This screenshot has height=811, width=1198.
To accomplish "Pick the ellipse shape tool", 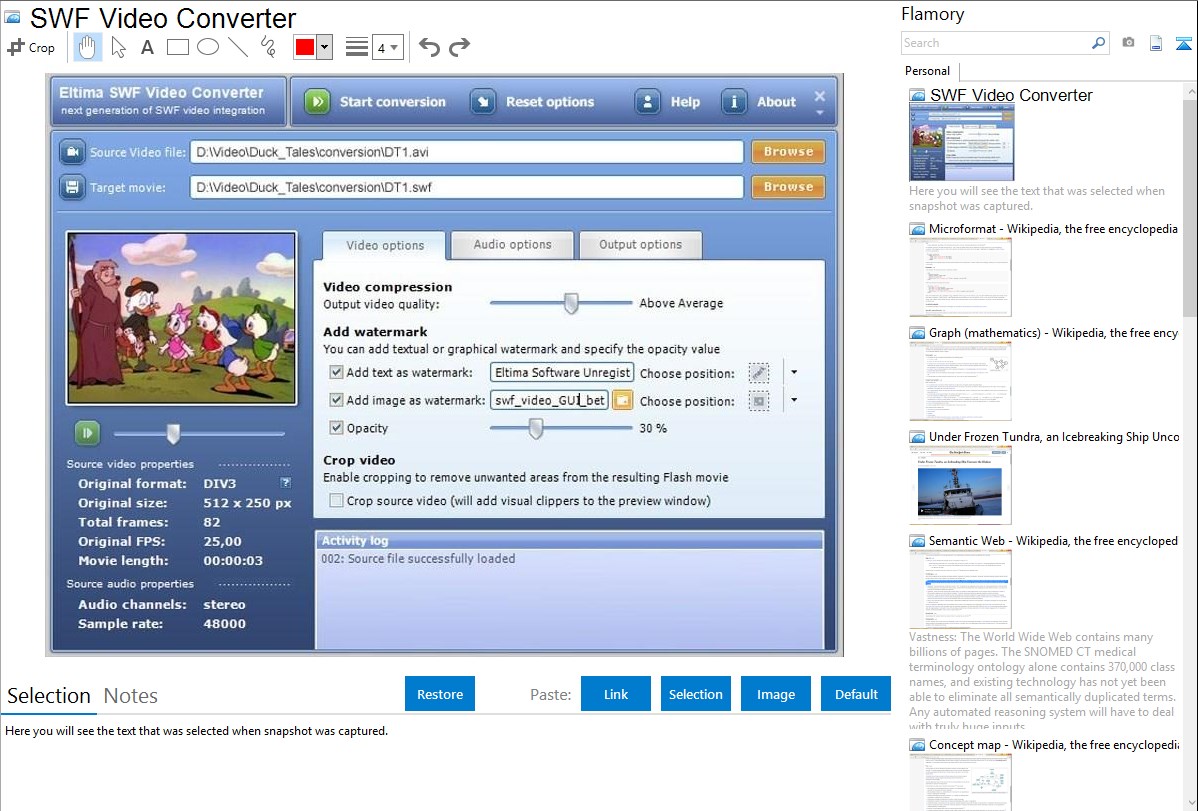I will (x=208, y=47).
